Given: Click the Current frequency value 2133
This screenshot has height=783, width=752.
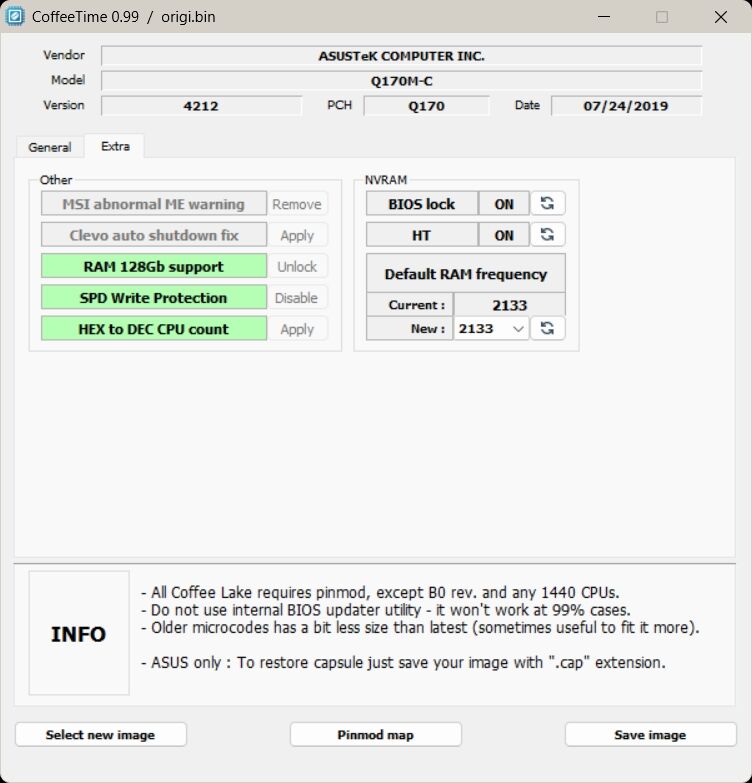Looking at the screenshot, I should [x=509, y=305].
